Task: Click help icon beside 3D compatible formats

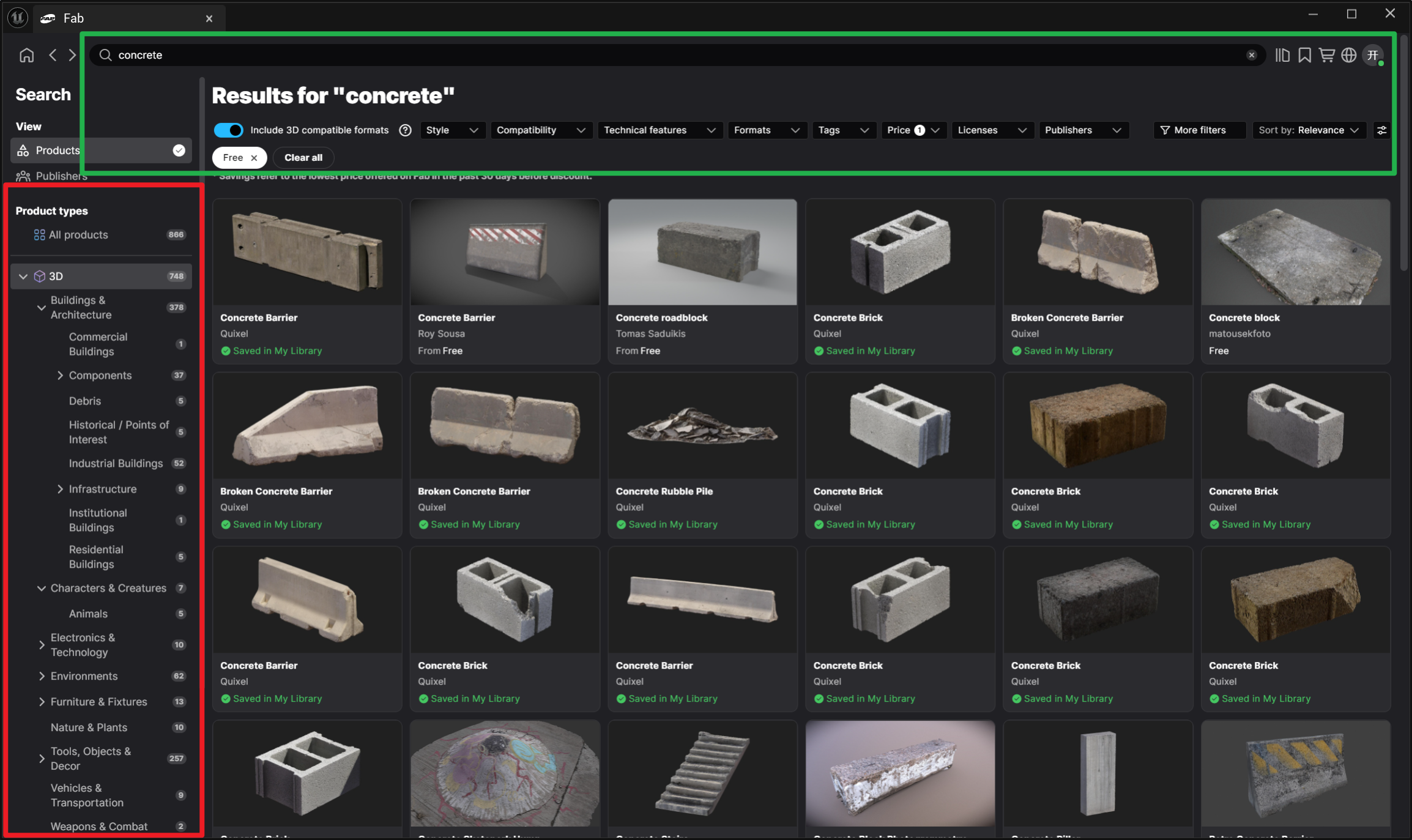Action: click(405, 130)
